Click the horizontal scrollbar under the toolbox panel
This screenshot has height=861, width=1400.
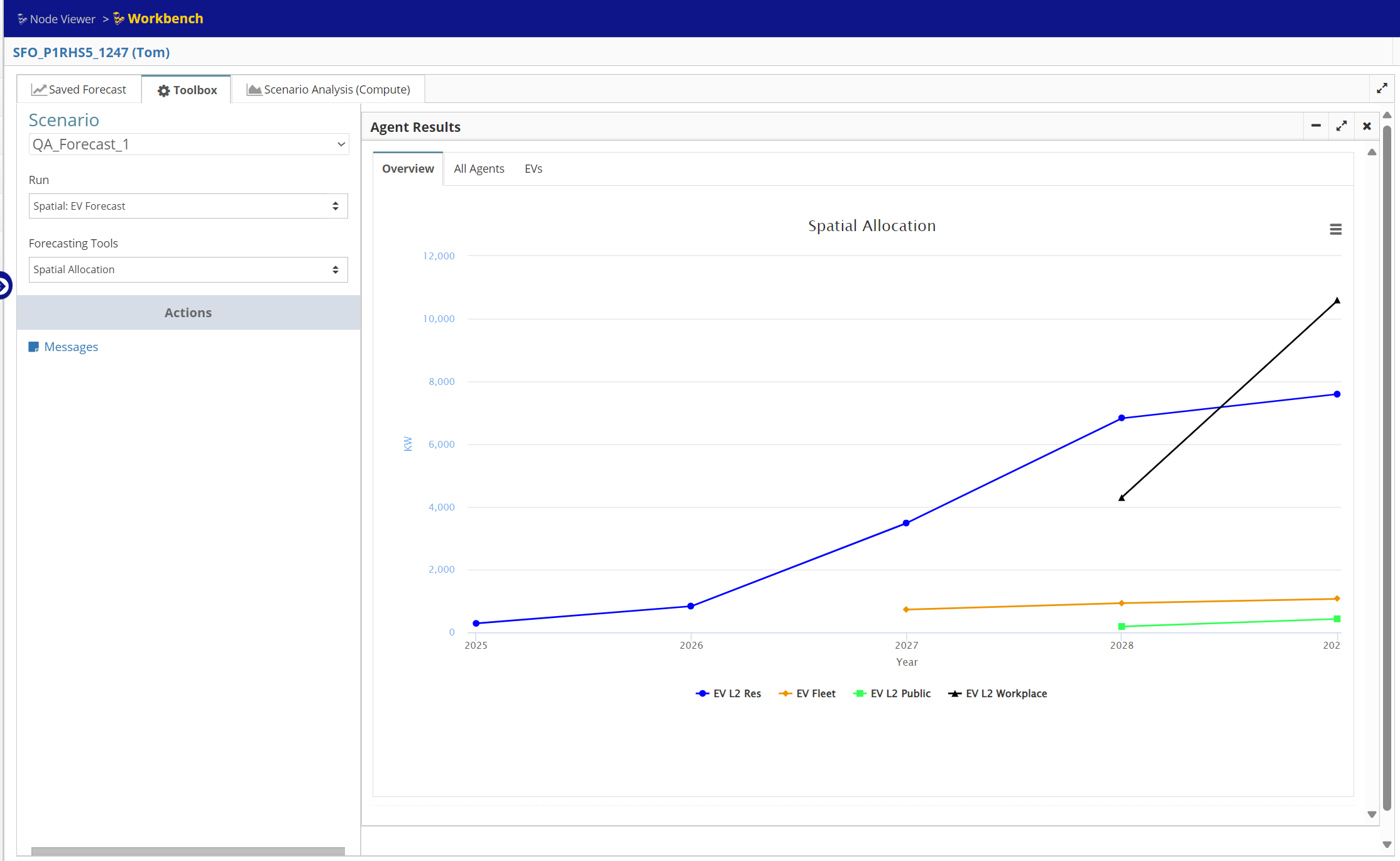(188, 851)
